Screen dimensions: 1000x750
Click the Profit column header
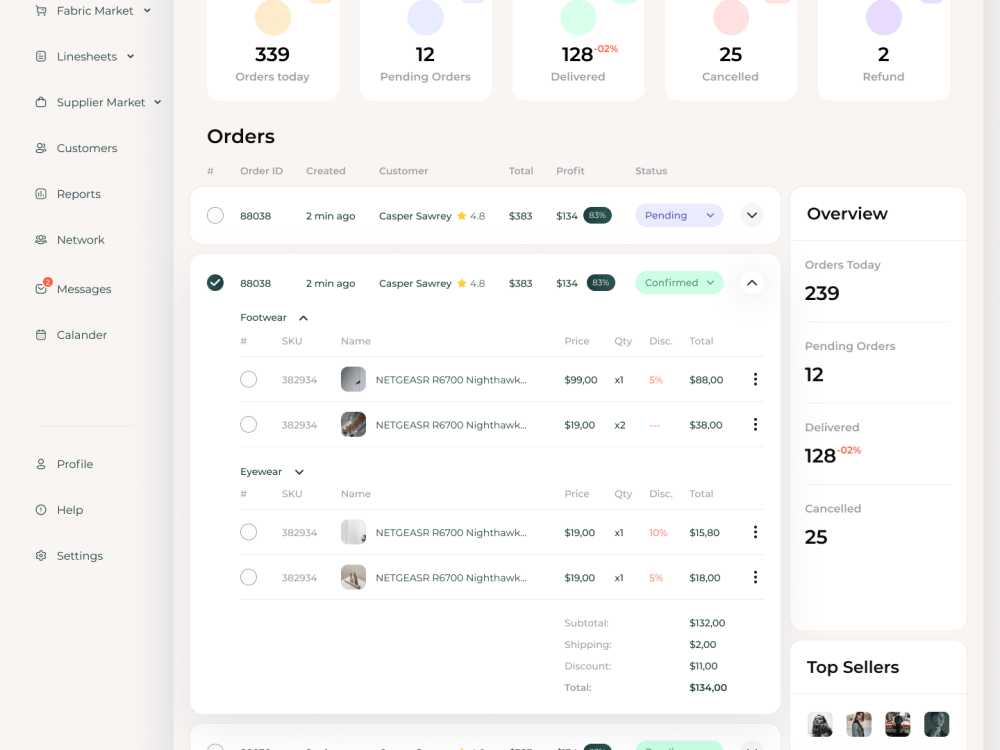570,171
